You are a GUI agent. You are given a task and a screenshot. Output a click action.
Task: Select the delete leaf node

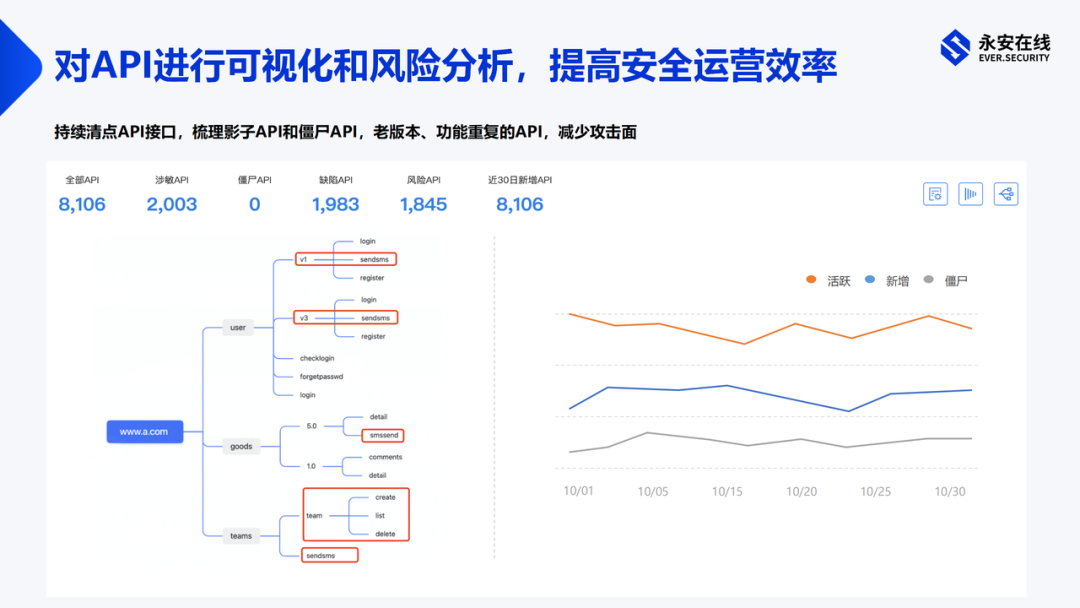tap(385, 534)
